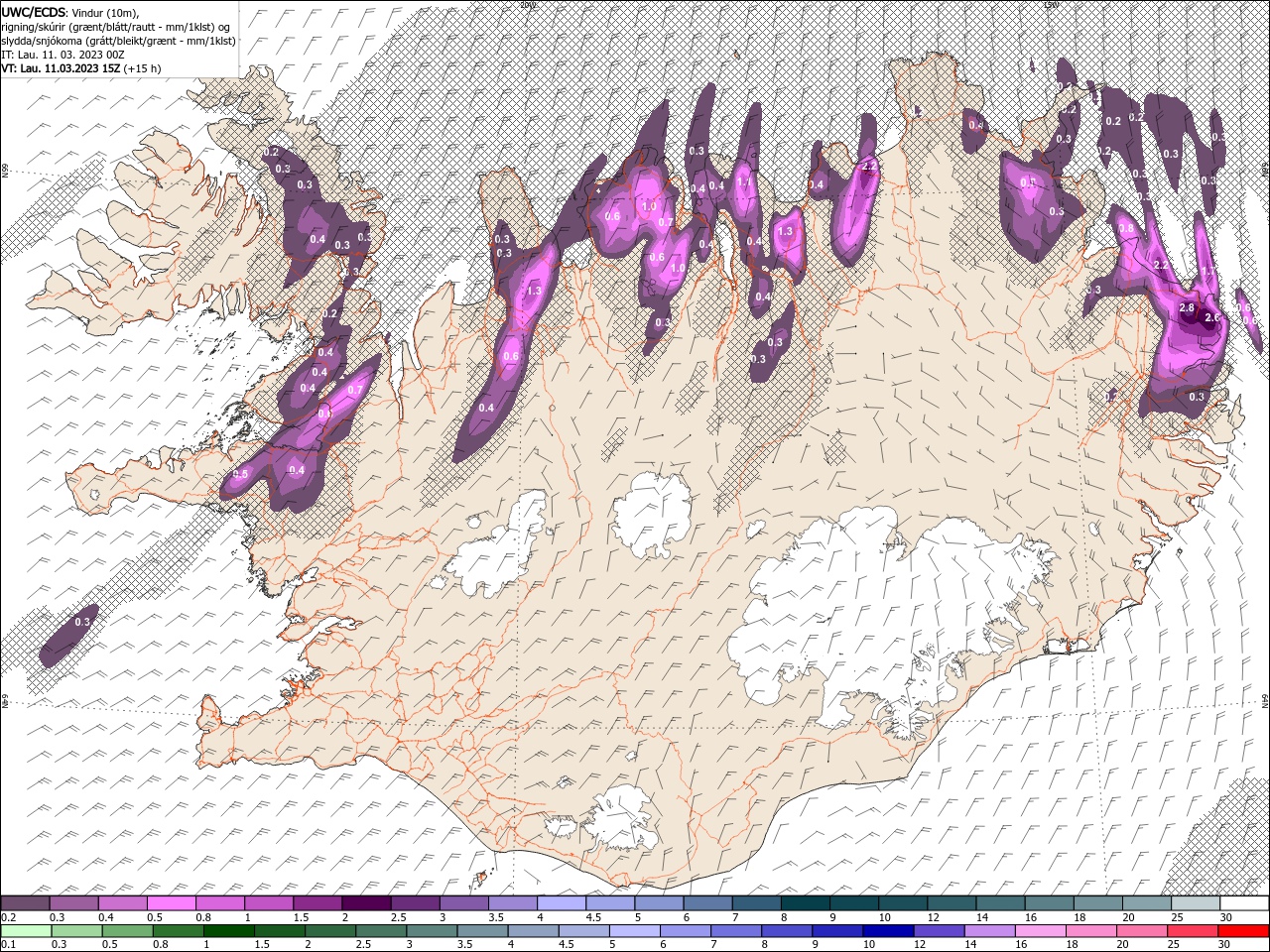Select the 2.2 precipitation value in the eastern band
The height and width of the screenshot is (952, 1270).
tap(1162, 266)
